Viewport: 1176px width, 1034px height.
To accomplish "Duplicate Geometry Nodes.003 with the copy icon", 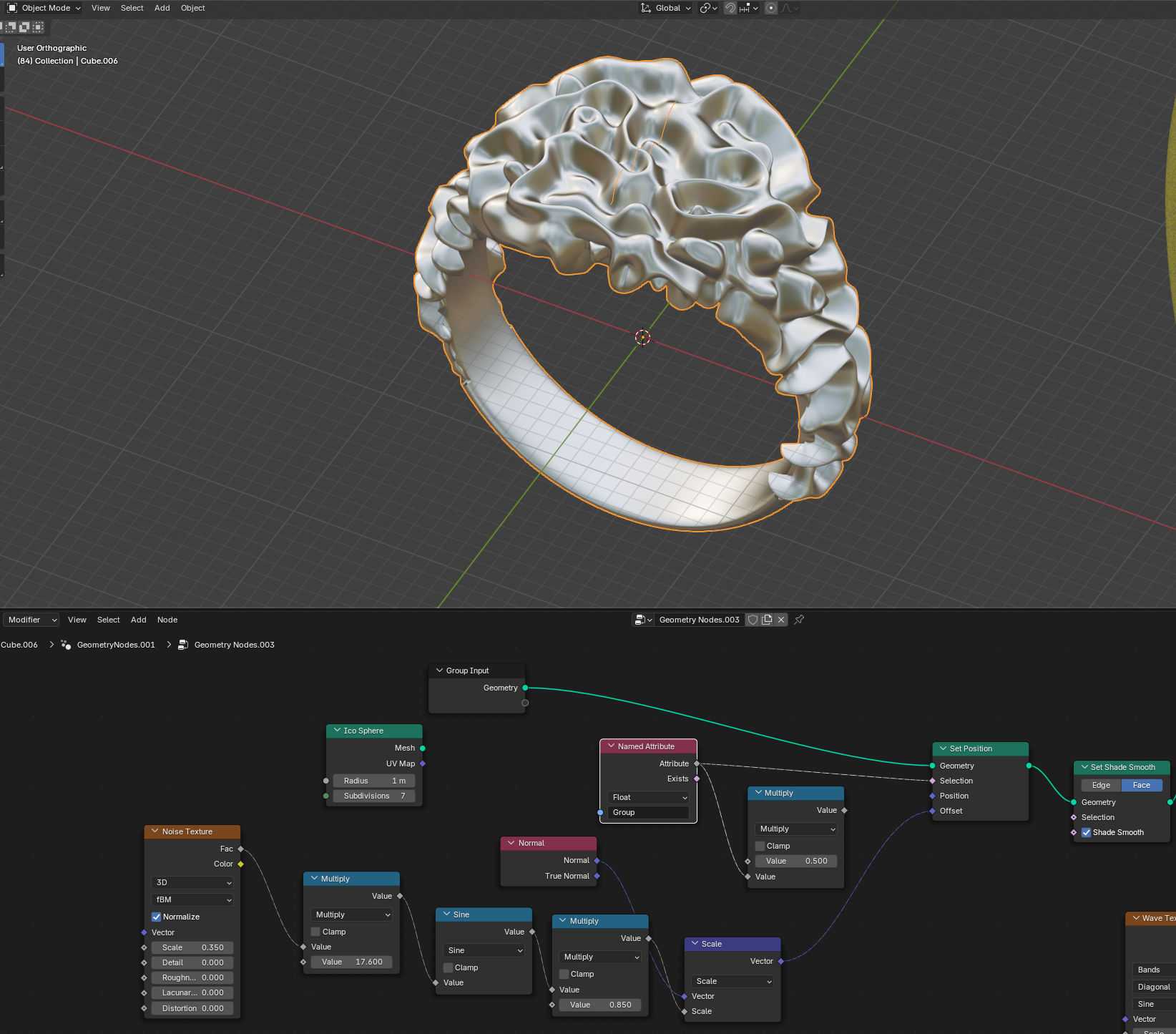I will point(767,620).
